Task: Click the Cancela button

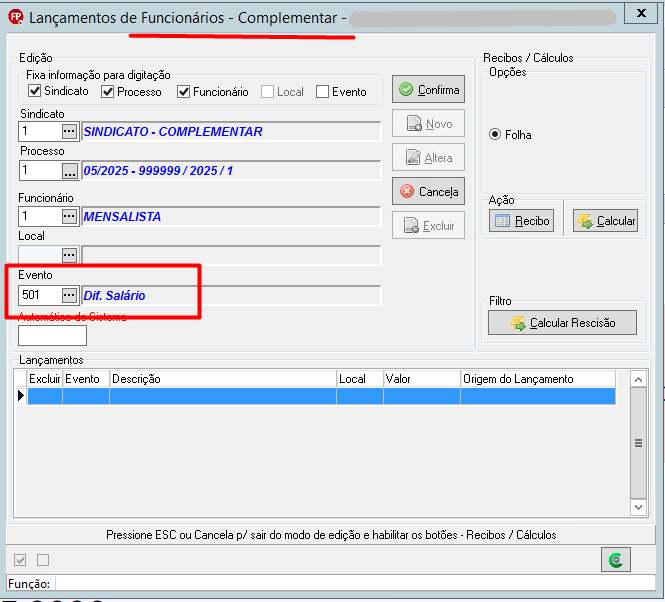Action: tap(428, 191)
